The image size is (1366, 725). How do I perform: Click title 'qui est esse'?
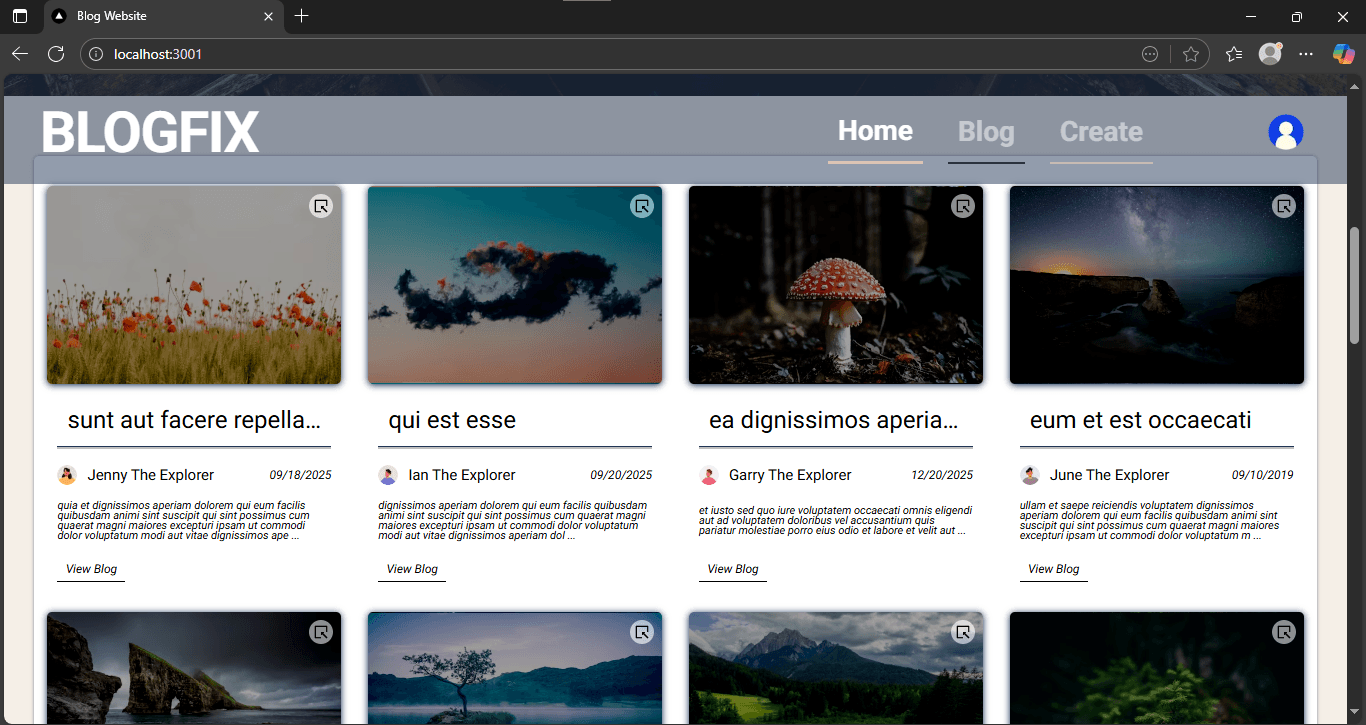452,420
